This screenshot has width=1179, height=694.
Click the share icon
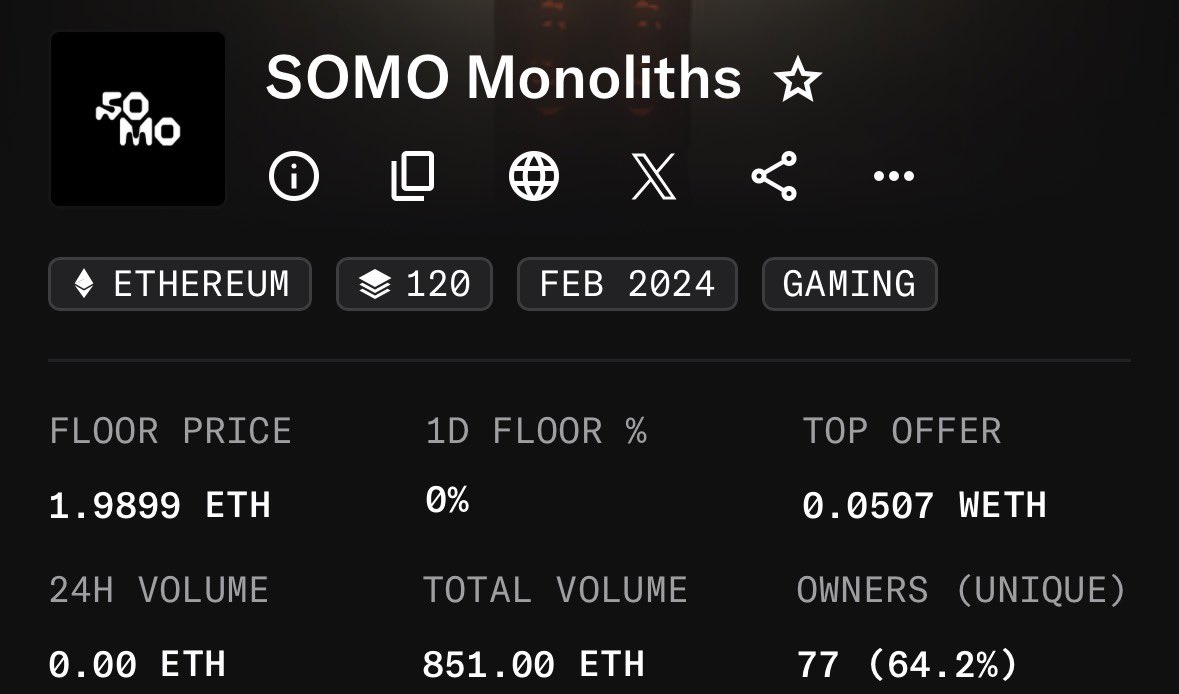tap(774, 177)
